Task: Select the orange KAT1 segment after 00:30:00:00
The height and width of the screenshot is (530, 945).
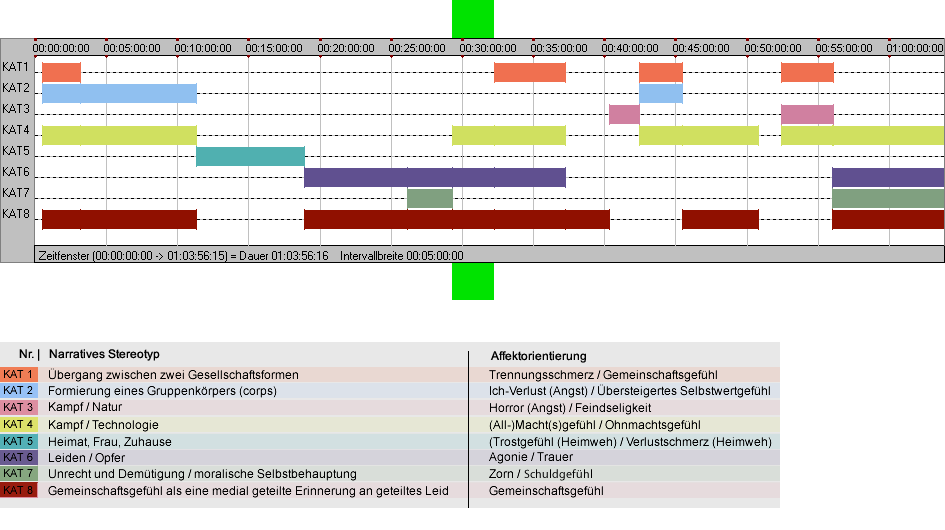Action: 530,72
